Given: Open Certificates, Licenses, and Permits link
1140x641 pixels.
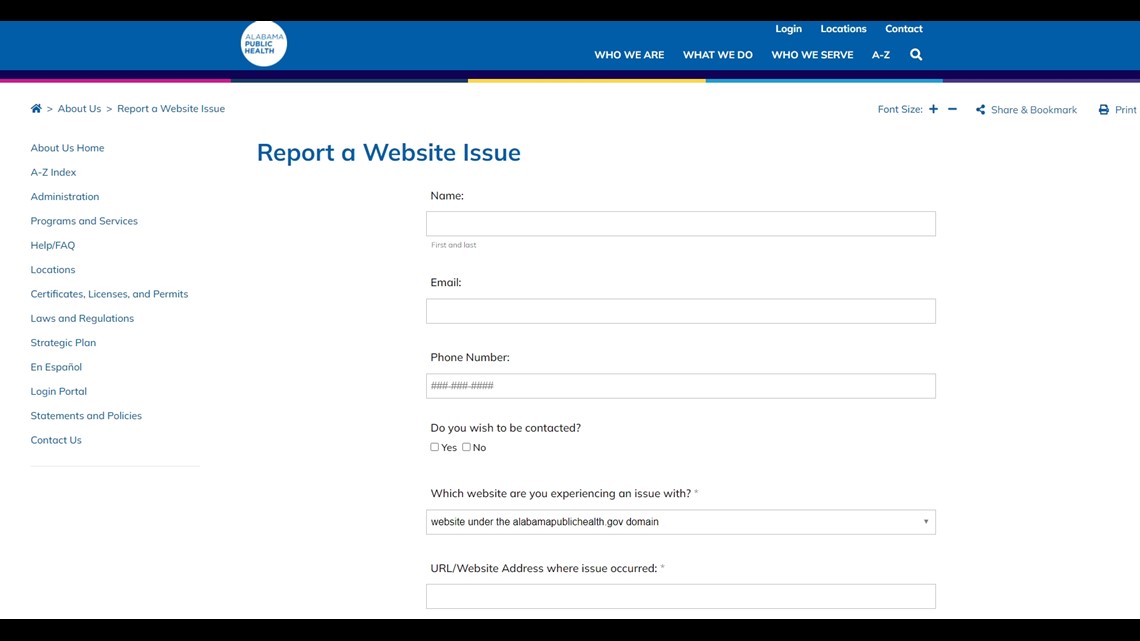Looking at the screenshot, I should point(109,294).
